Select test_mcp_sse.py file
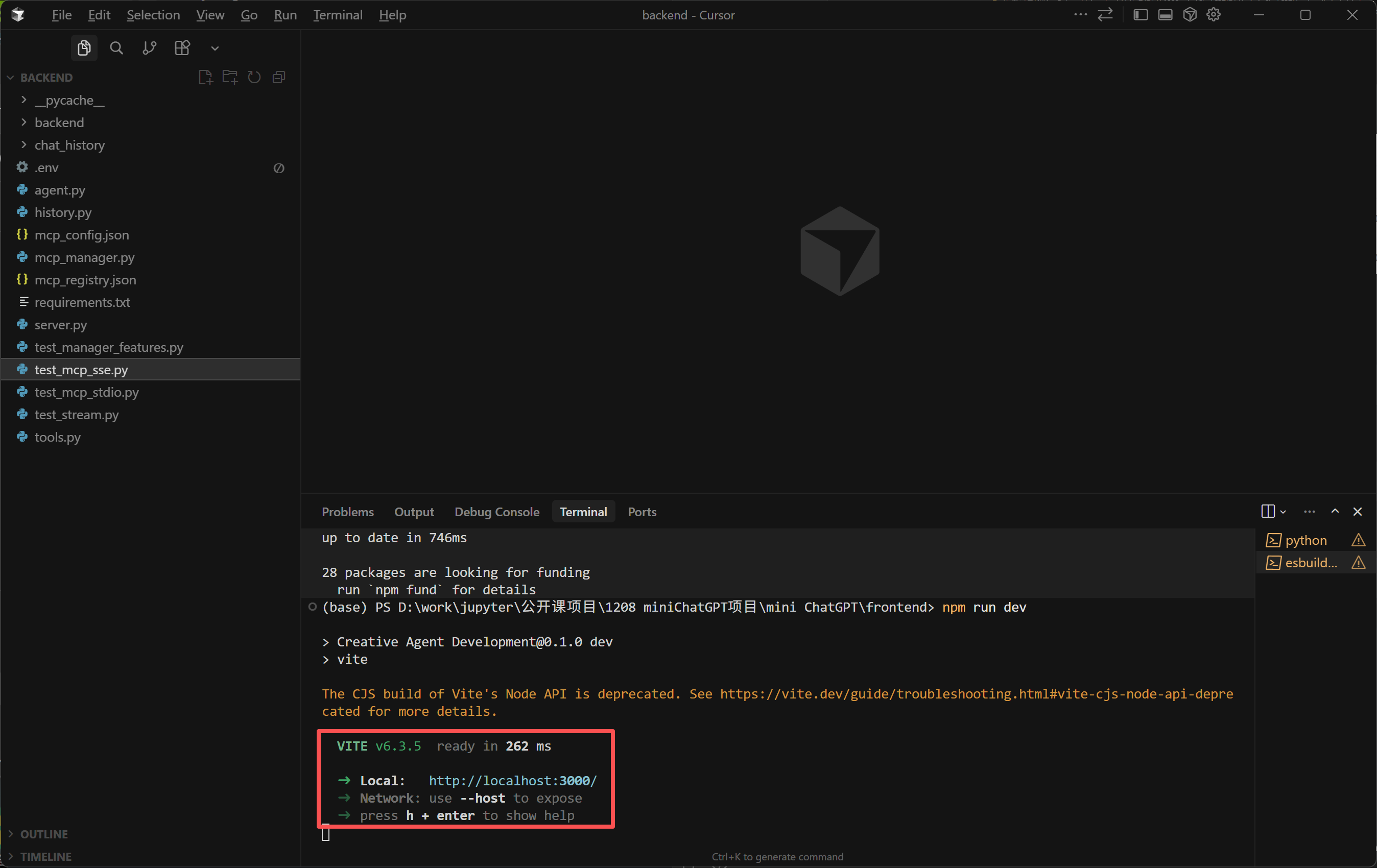This screenshot has width=1377, height=868. (151, 370)
